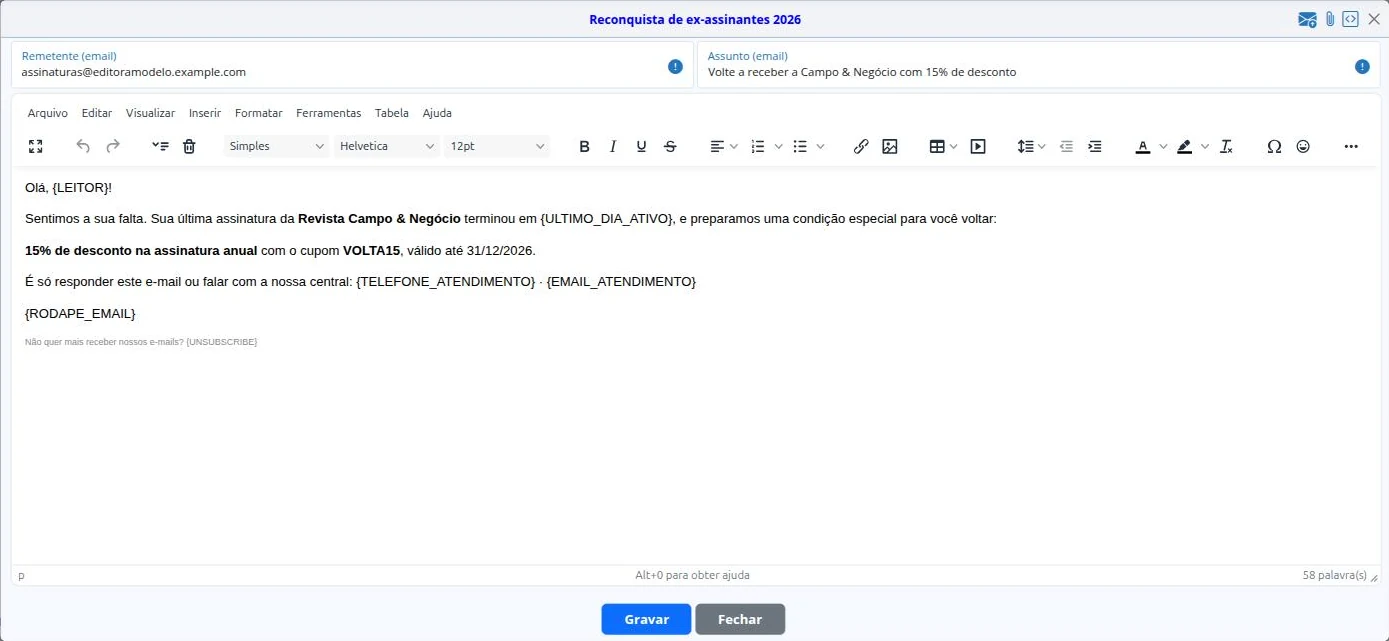1389x641 pixels.
Task: Clear formatting with the Tx icon
Action: point(1227,146)
